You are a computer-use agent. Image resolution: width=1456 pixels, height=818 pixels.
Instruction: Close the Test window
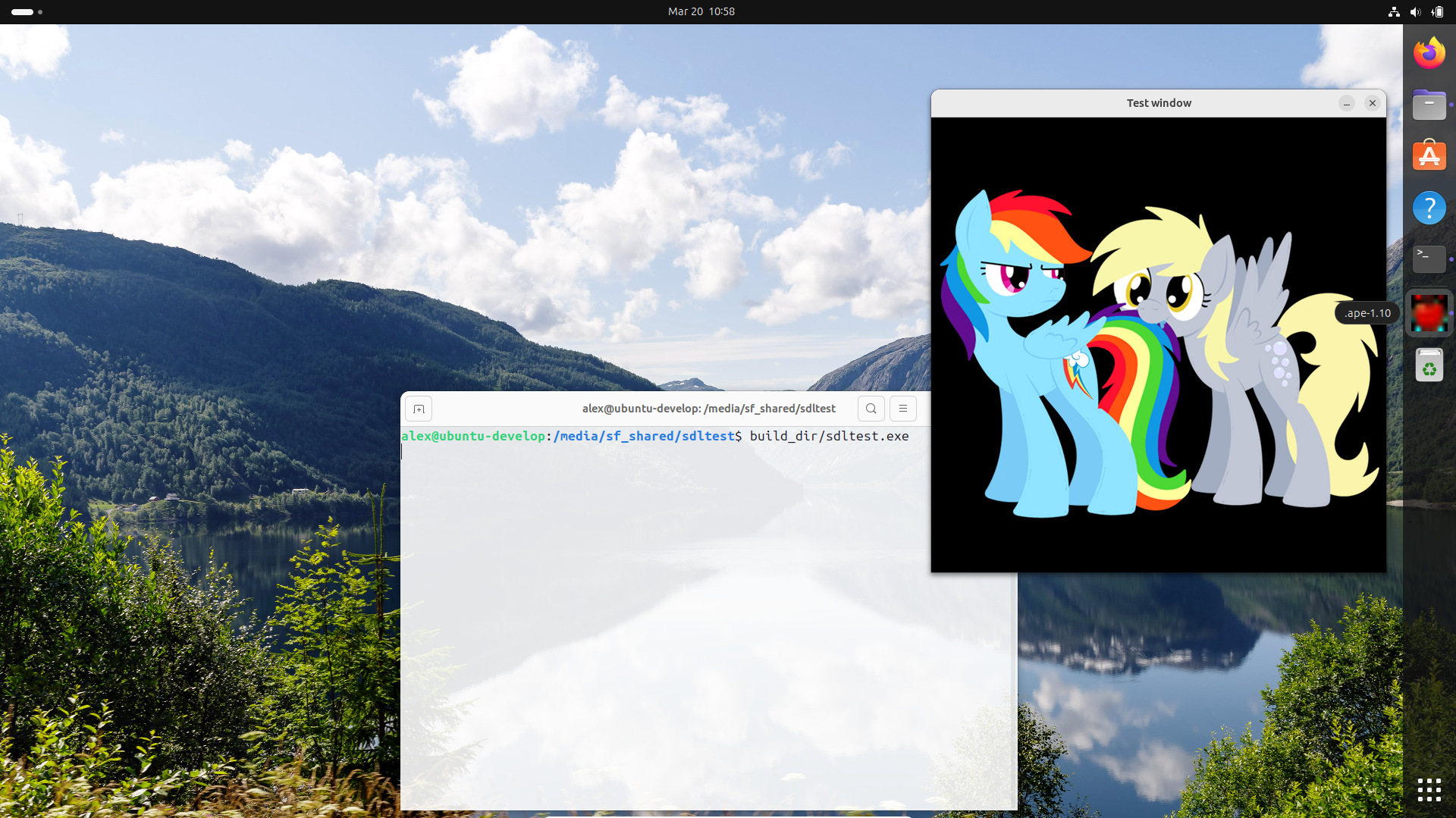pyautogui.click(x=1372, y=103)
